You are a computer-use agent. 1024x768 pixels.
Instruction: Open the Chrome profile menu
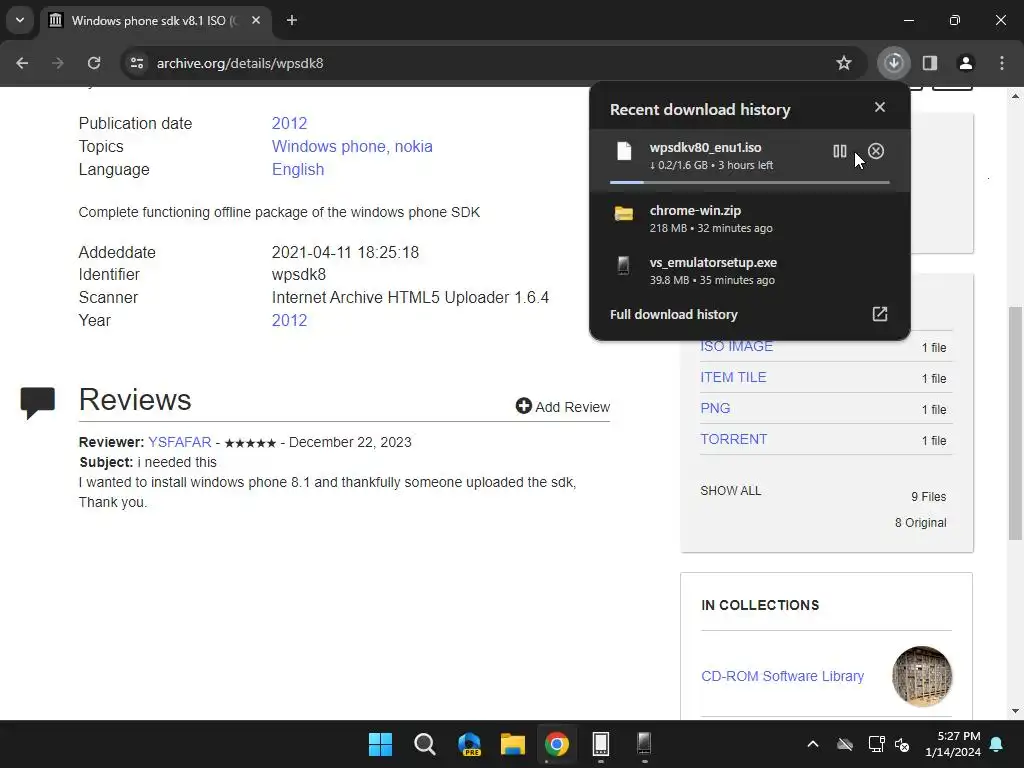coord(965,63)
